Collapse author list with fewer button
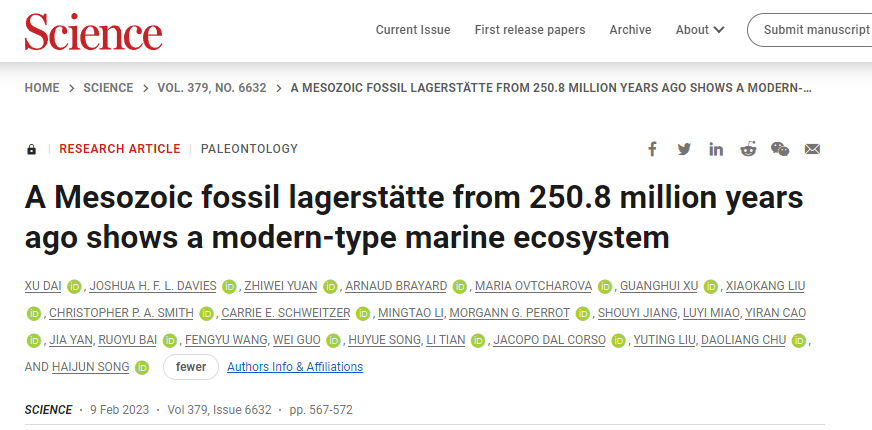The image size is (872, 430). click(x=190, y=367)
